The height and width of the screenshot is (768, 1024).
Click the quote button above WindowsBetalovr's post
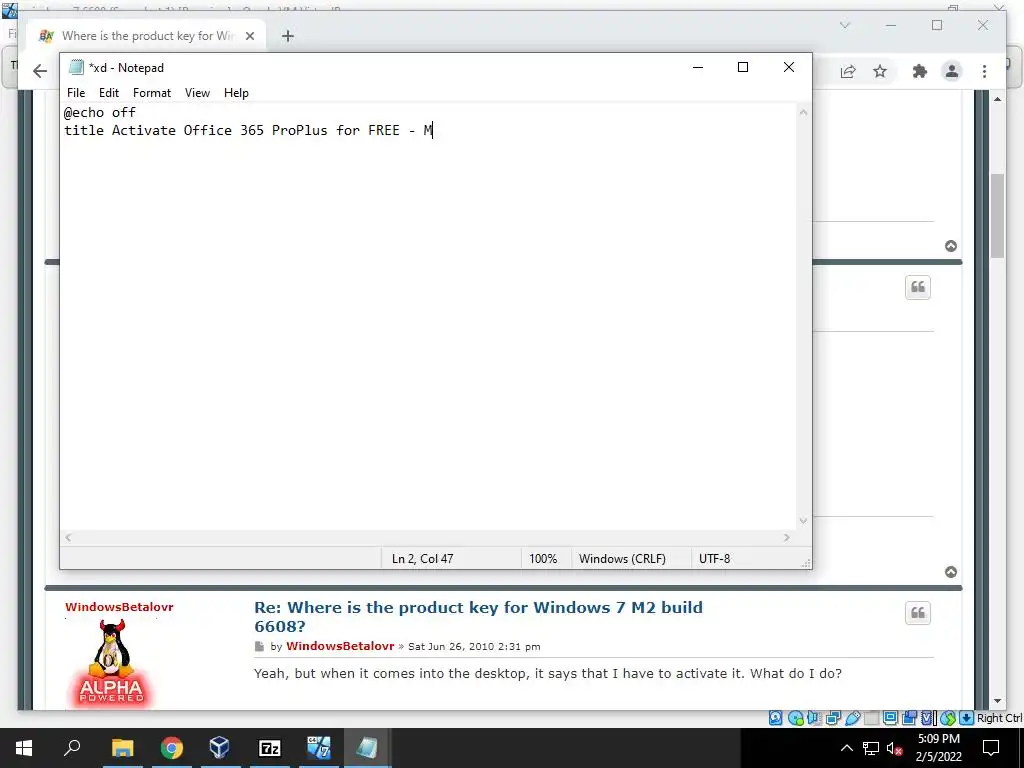[x=918, y=287]
